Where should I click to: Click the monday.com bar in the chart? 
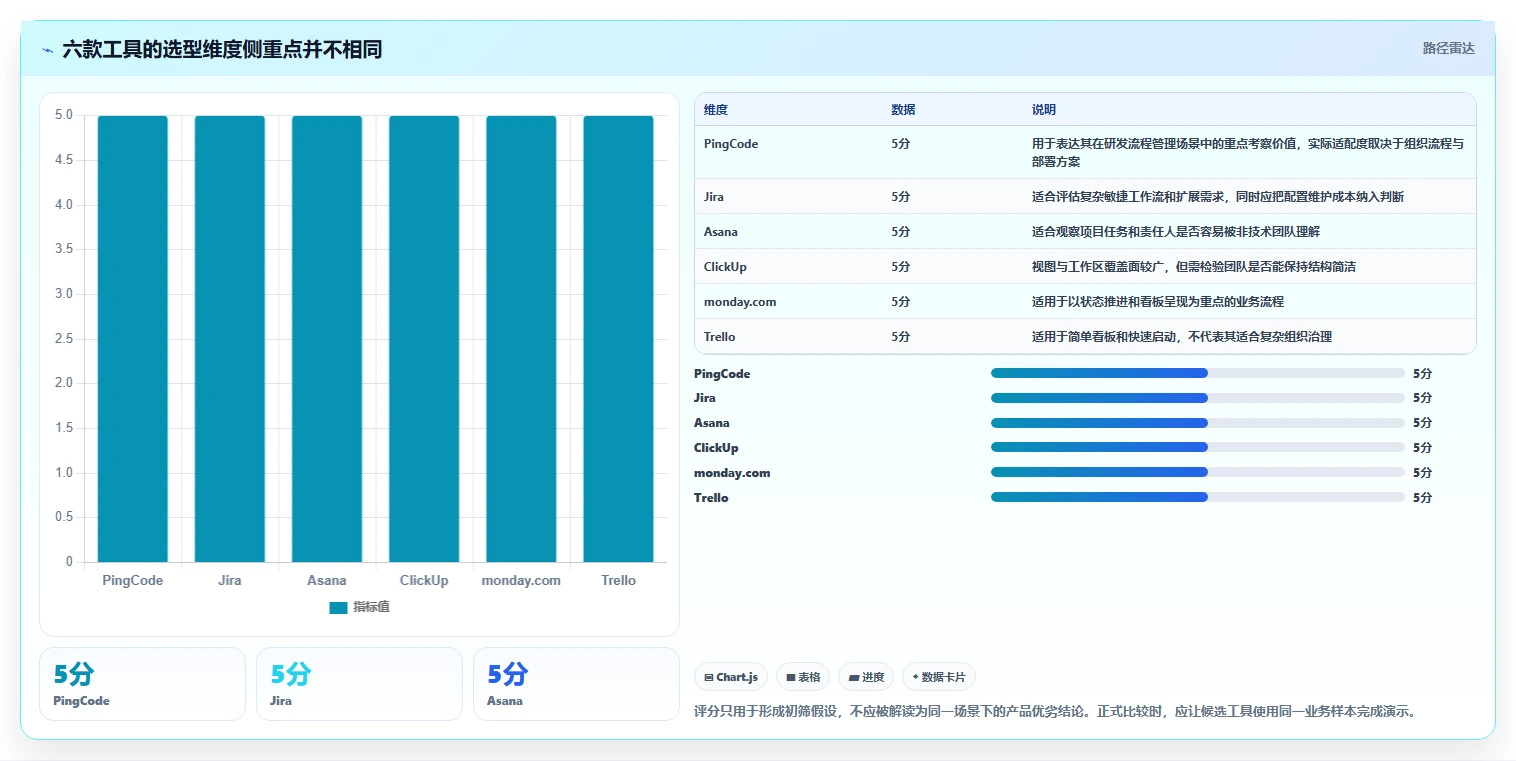[521, 339]
